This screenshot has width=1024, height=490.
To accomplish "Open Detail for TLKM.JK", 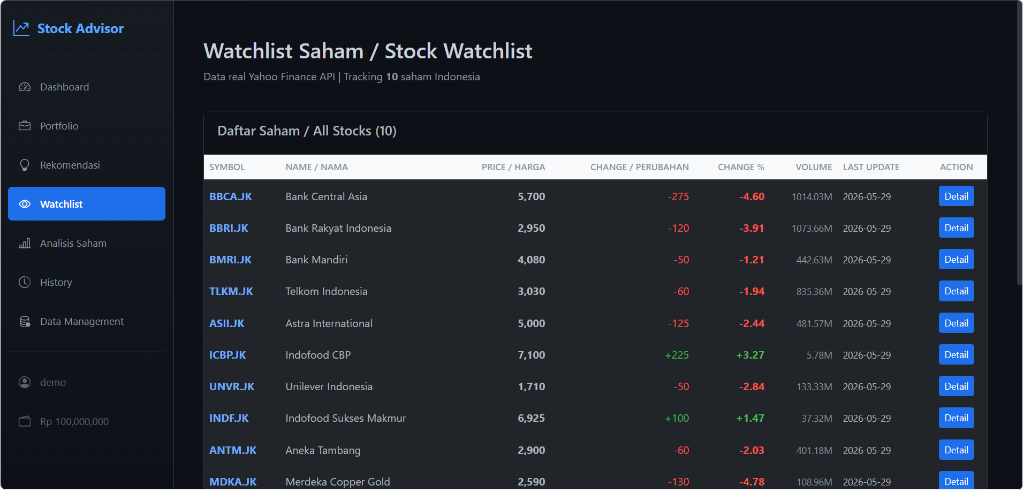I will [956, 291].
